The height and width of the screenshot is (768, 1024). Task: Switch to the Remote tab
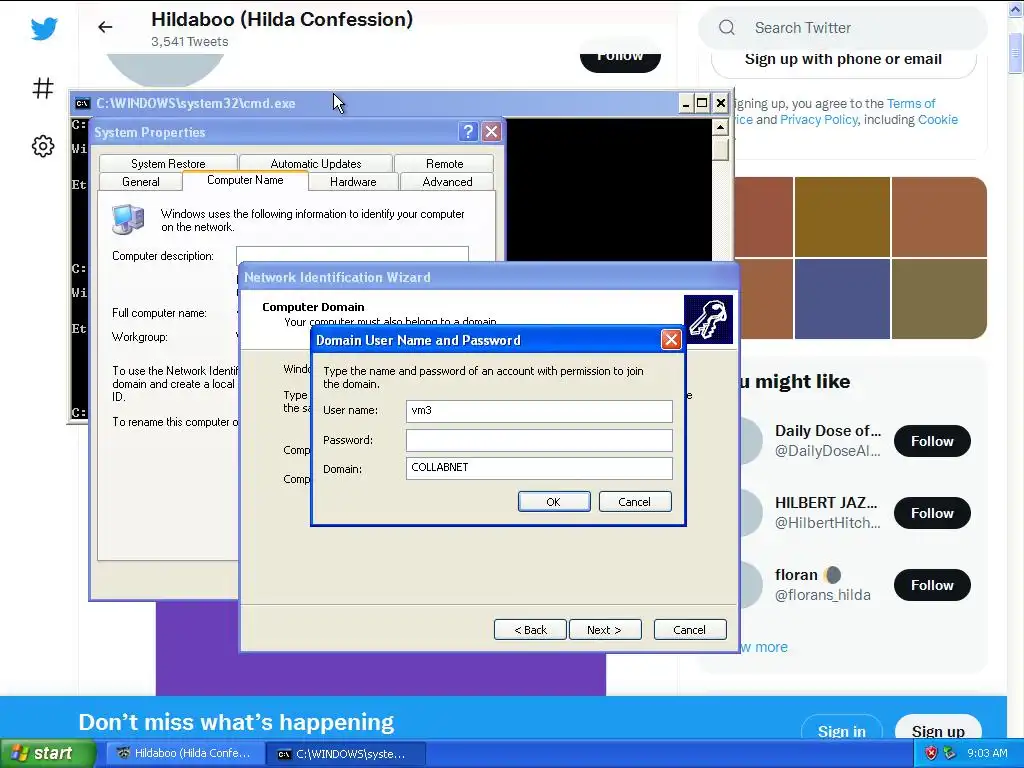coord(444,163)
